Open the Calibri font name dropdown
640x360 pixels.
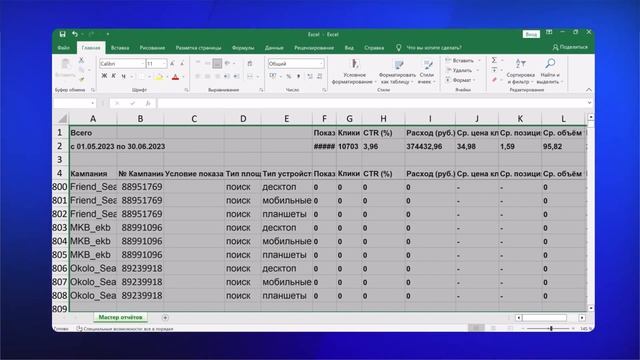pos(143,64)
